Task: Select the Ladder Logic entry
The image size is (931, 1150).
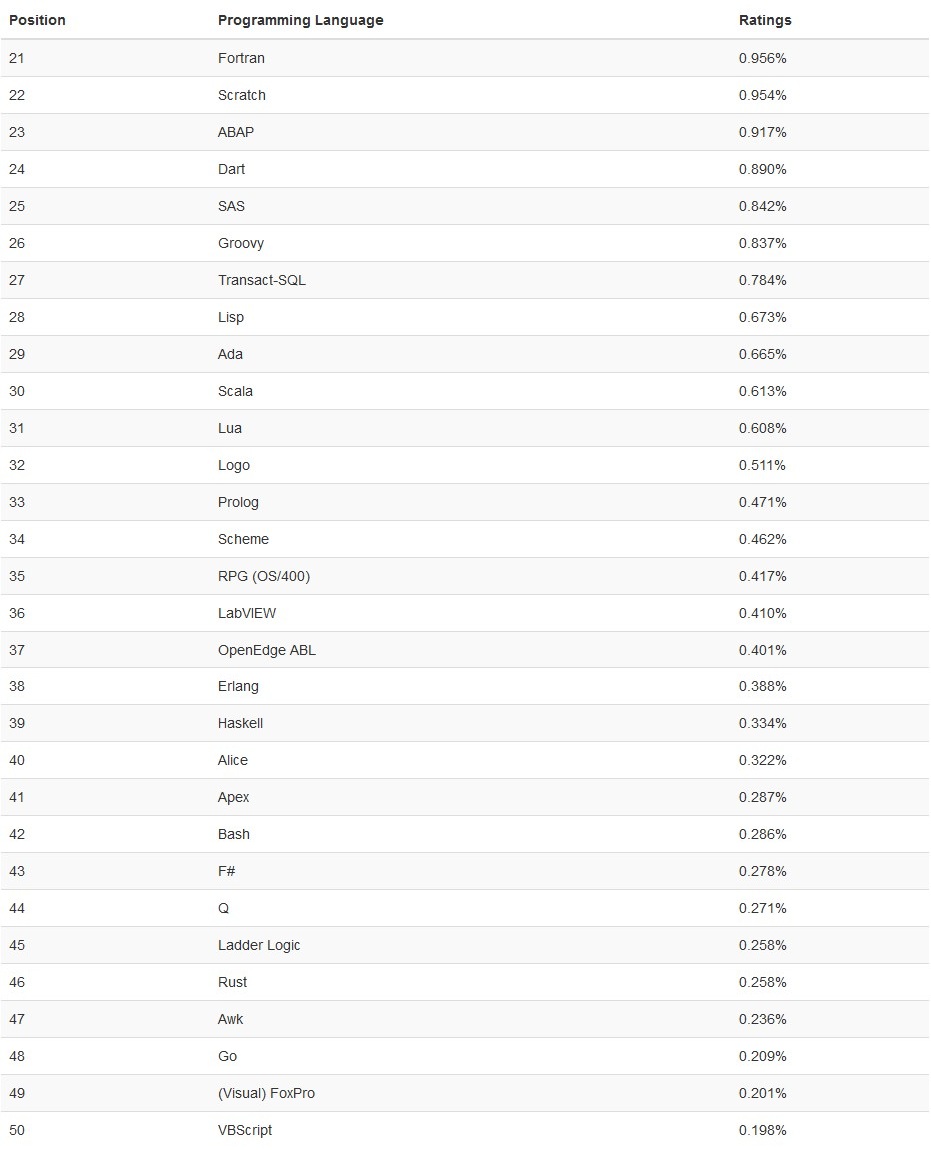Action: [259, 945]
